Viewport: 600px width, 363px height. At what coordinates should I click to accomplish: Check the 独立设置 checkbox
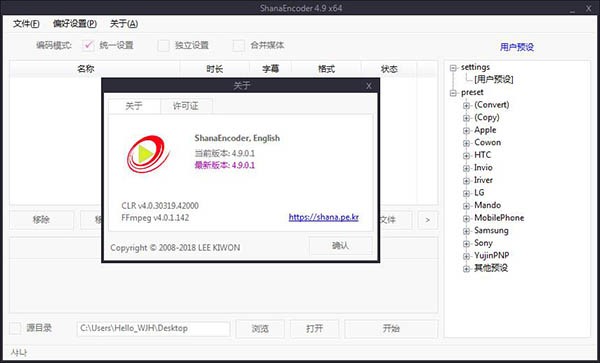163,45
